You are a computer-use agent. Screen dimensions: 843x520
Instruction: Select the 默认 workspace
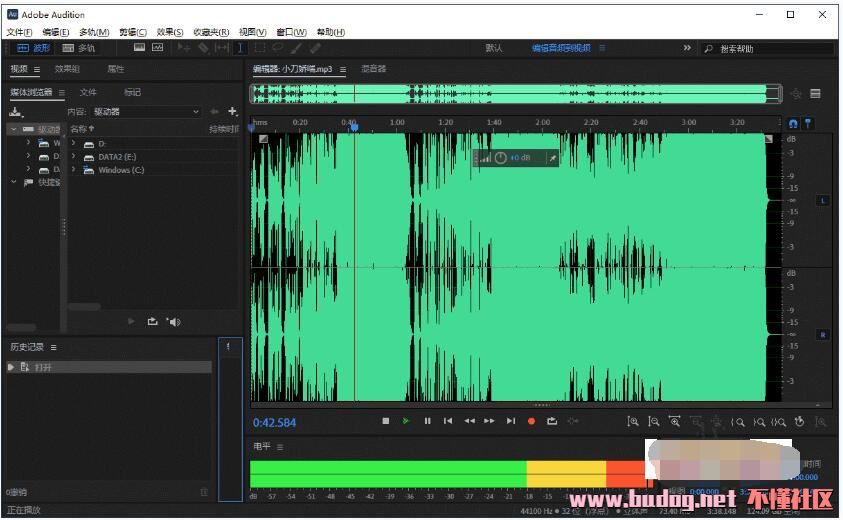(494, 48)
